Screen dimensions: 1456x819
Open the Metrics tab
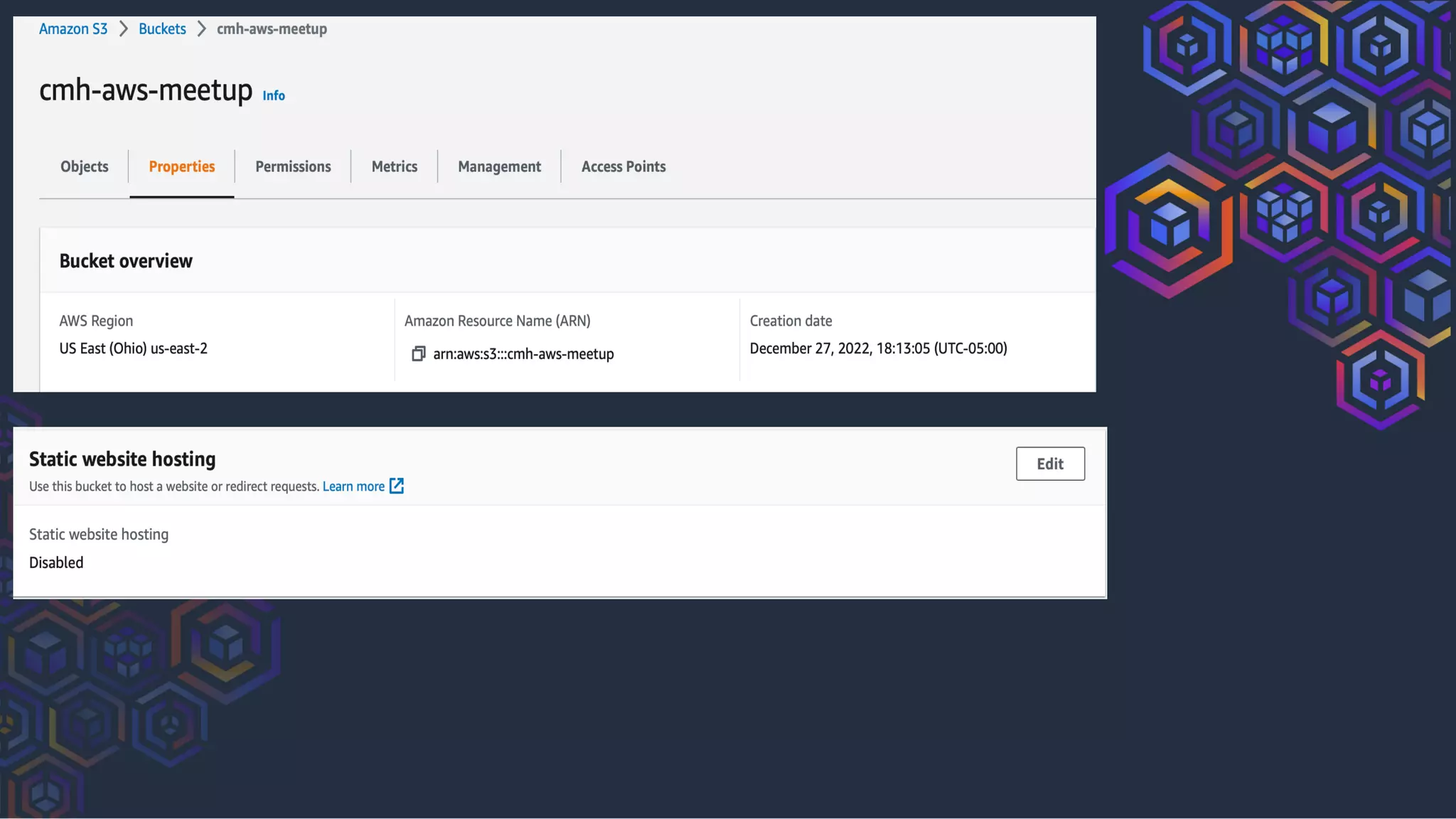(394, 166)
